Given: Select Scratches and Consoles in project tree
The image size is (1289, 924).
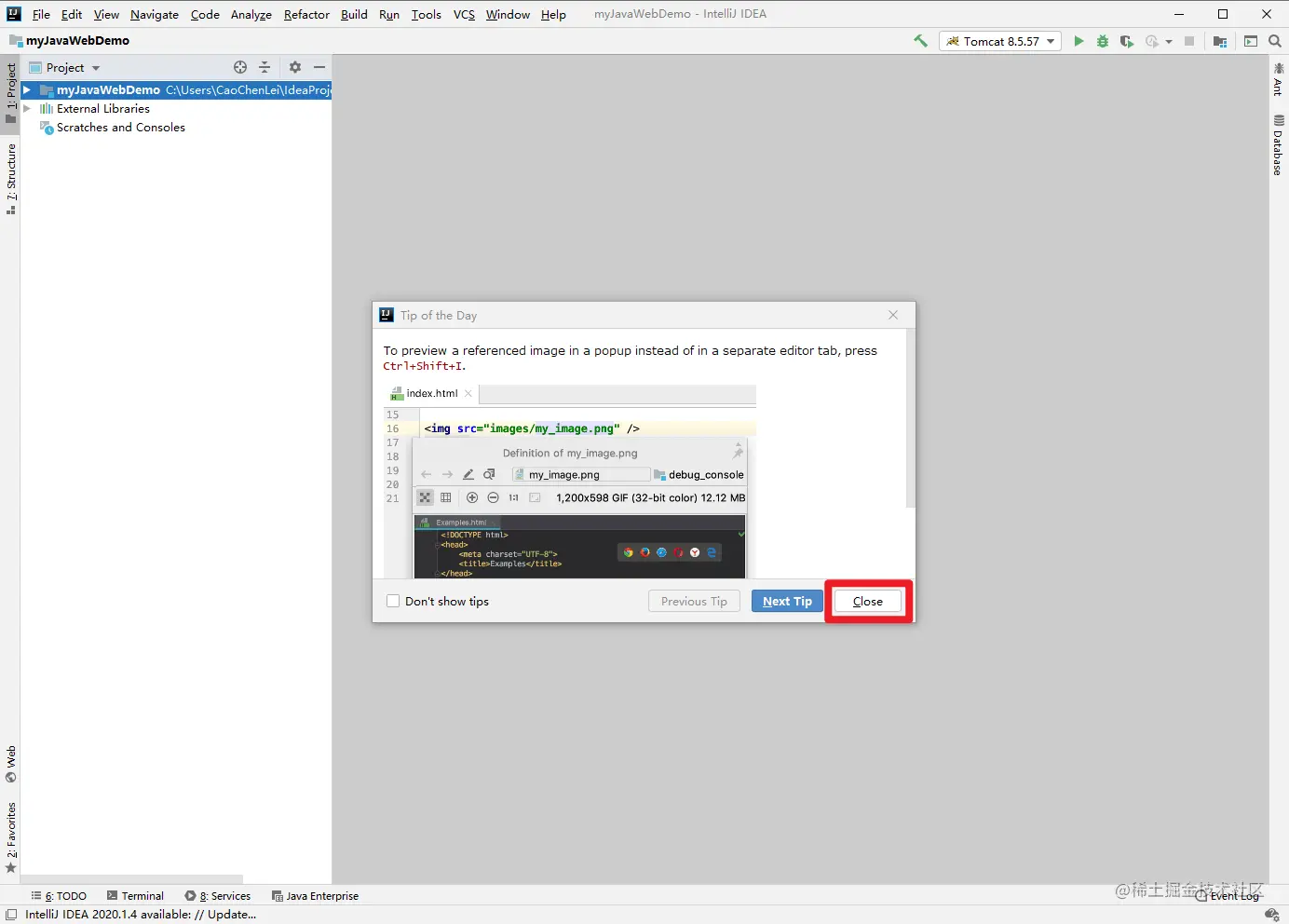Looking at the screenshot, I should tap(120, 128).
